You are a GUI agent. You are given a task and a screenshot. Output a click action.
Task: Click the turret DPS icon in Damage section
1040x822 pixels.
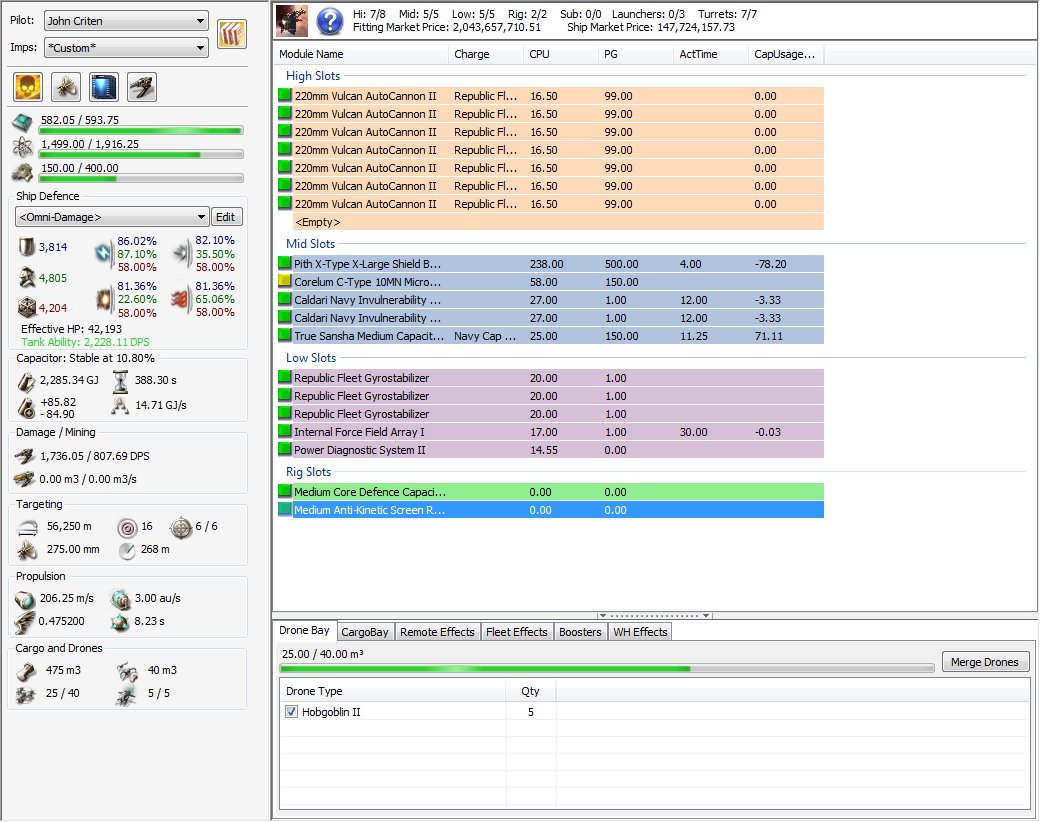pyautogui.click(x=25, y=456)
